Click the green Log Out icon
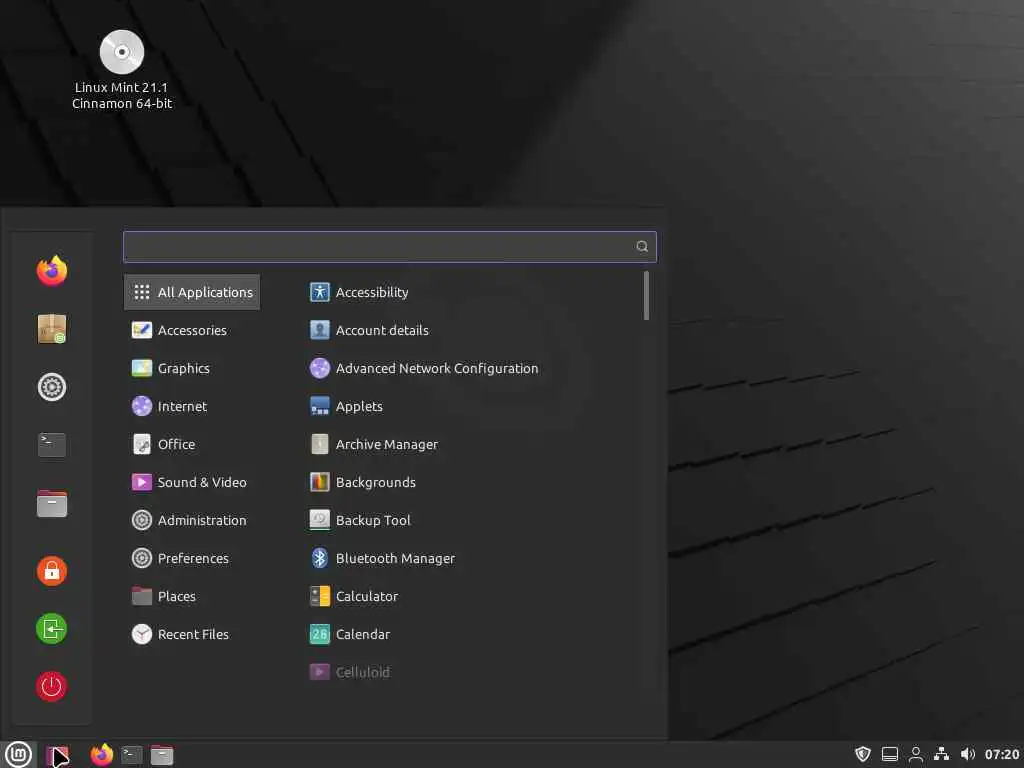The width and height of the screenshot is (1024, 768). click(52, 629)
